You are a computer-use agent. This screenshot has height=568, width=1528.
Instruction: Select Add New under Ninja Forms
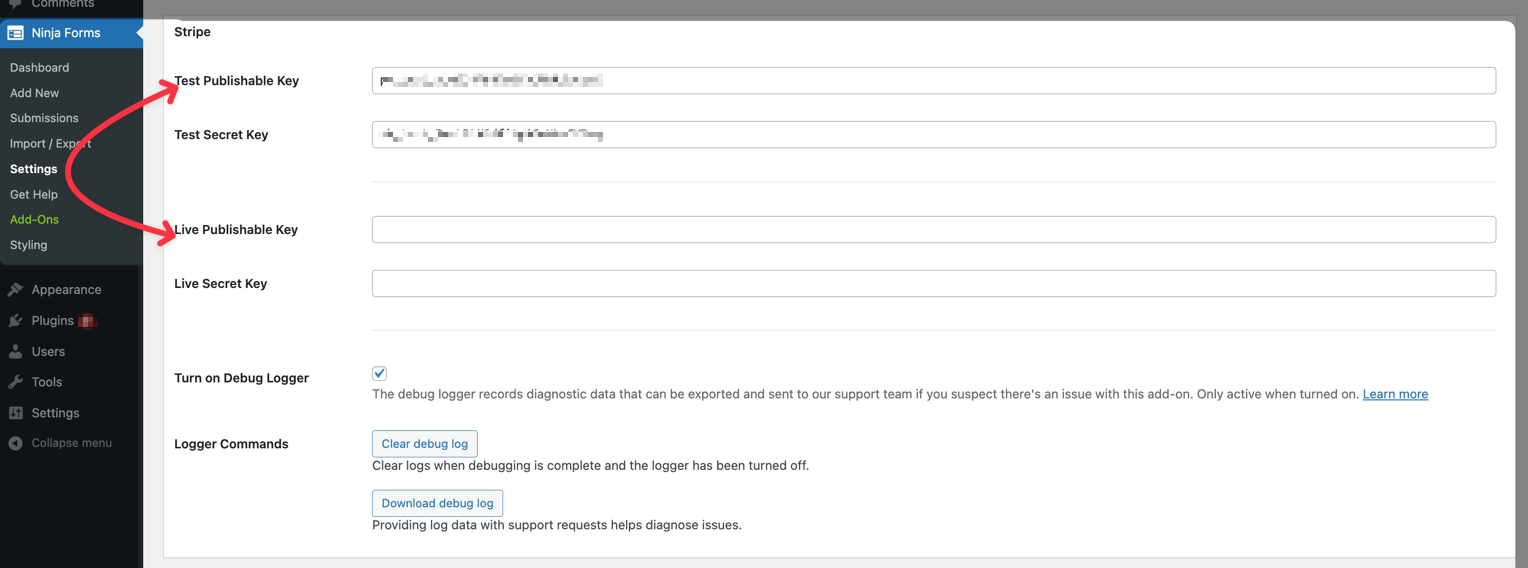point(35,93)
